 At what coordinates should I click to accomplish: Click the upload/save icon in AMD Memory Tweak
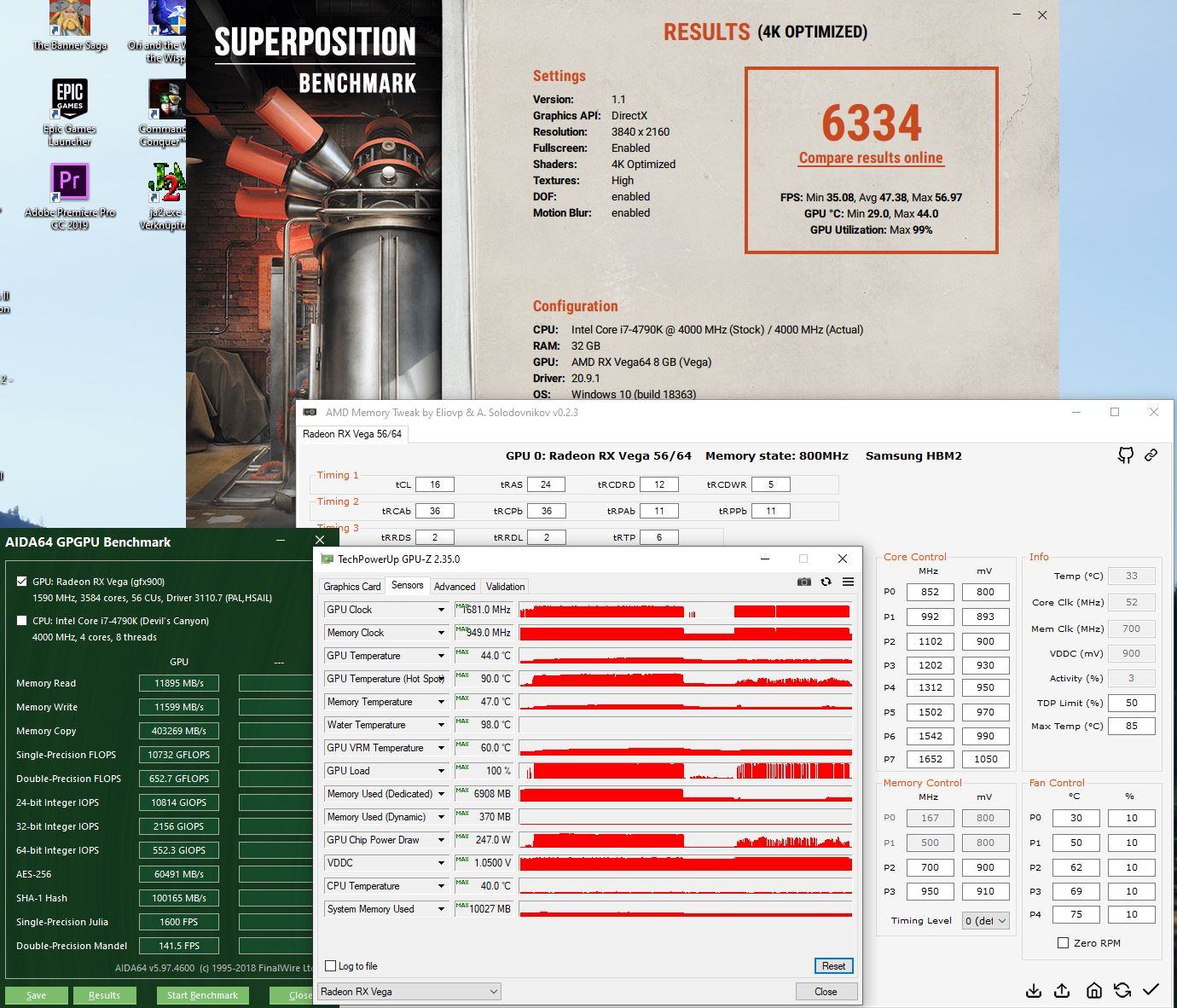click(x=1062, y=990)
